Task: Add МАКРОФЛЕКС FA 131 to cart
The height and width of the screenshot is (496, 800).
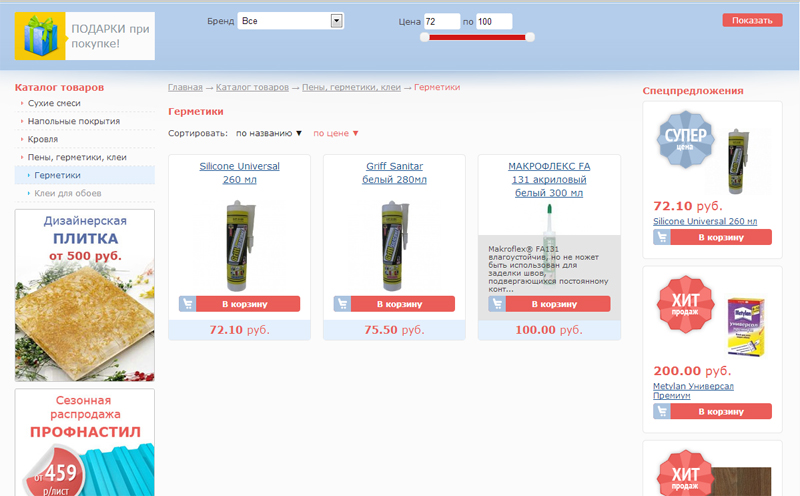Action: coord(558,304)
